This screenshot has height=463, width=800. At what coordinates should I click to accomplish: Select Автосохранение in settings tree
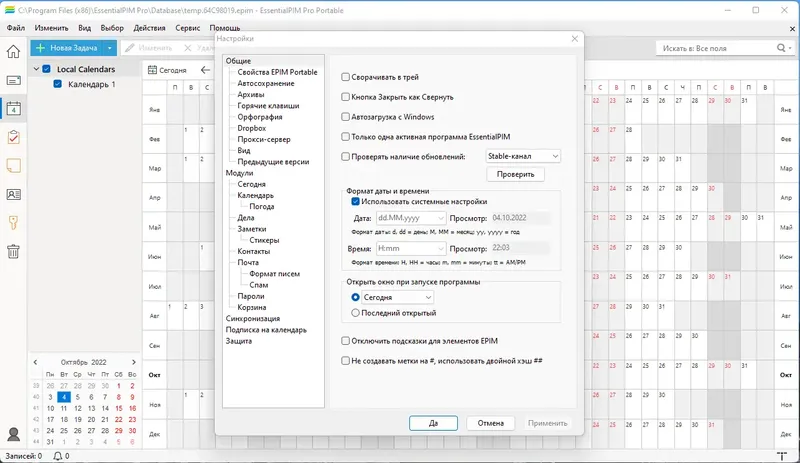pos(266,83)
